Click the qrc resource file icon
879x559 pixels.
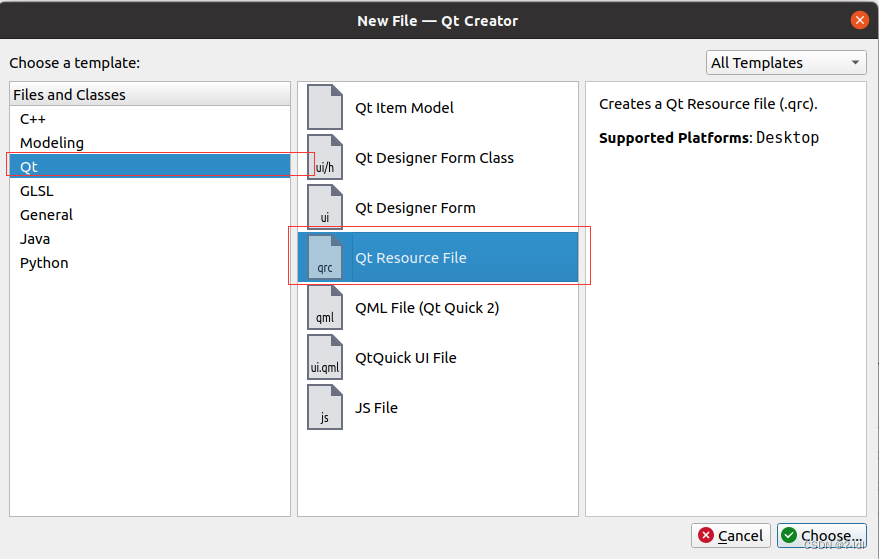(x=325, y=257)
